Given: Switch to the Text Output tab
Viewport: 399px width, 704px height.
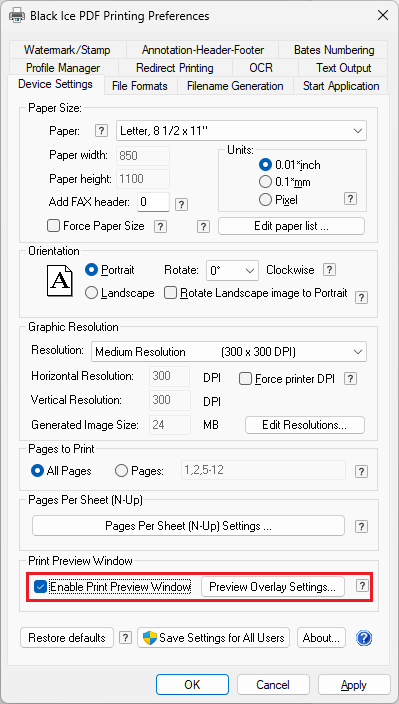Looking at the screenshot, I should pyautogui.click(x=343, y=68).
